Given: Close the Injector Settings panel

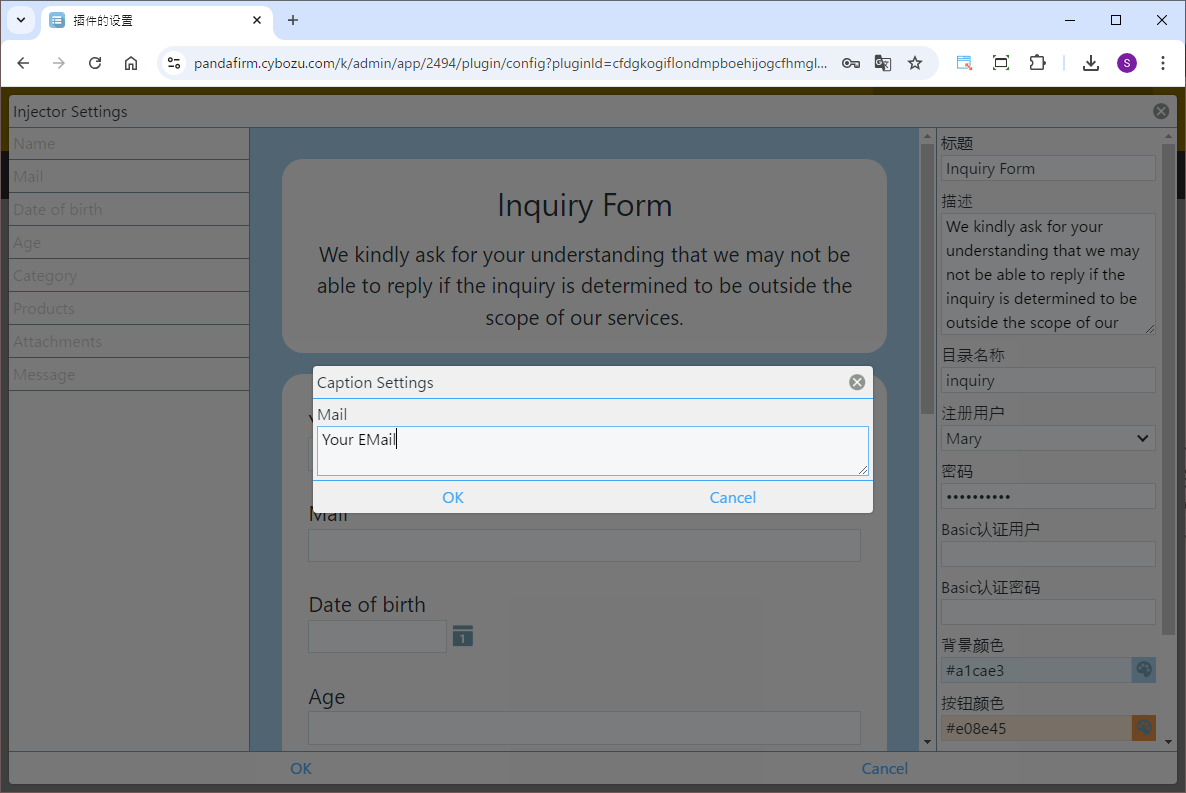Looking at the screenshot, I should pos(1160,112).
